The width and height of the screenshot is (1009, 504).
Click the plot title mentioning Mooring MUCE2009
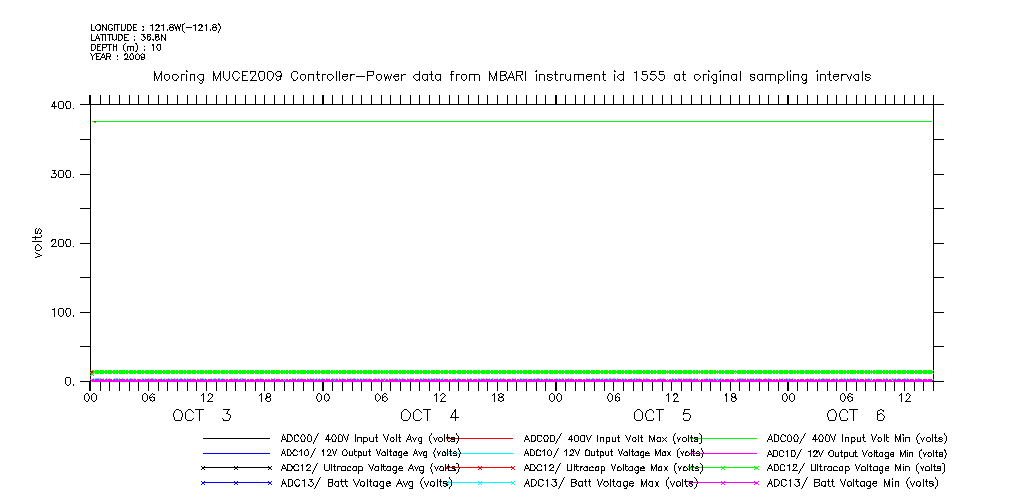click(511, 76)
